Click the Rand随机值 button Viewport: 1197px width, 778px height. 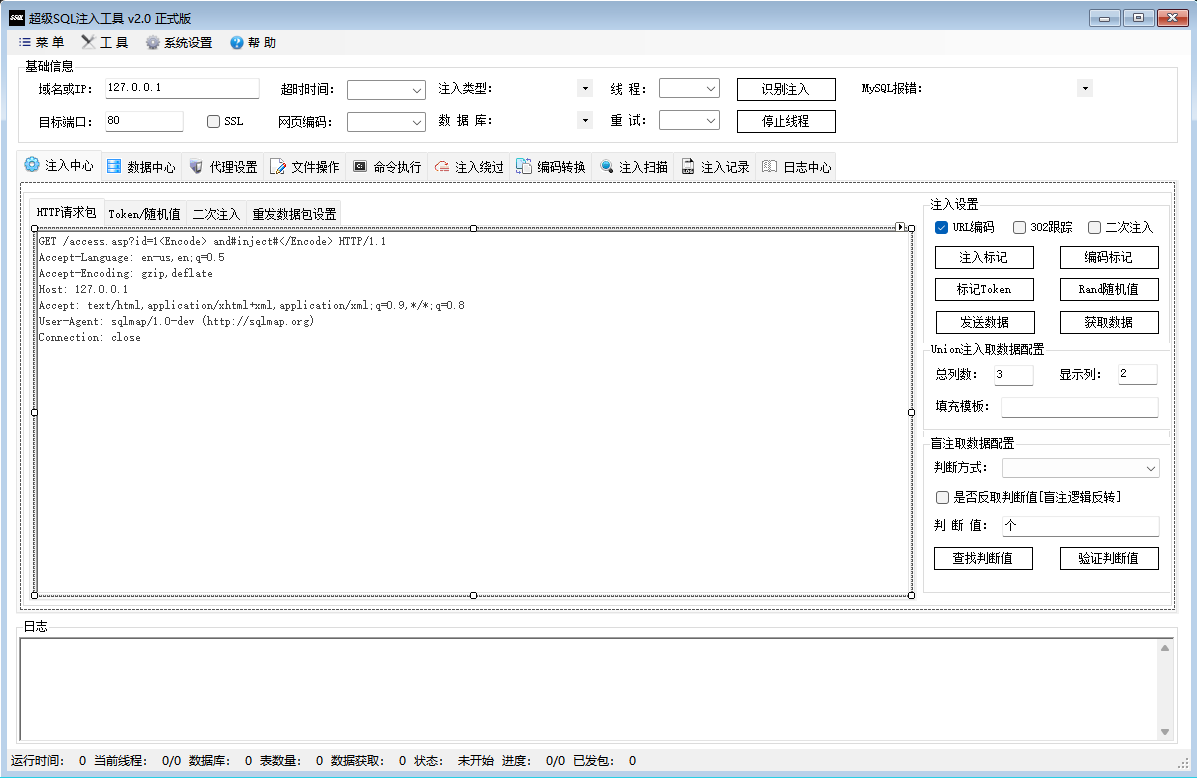tap(1109, 289)
